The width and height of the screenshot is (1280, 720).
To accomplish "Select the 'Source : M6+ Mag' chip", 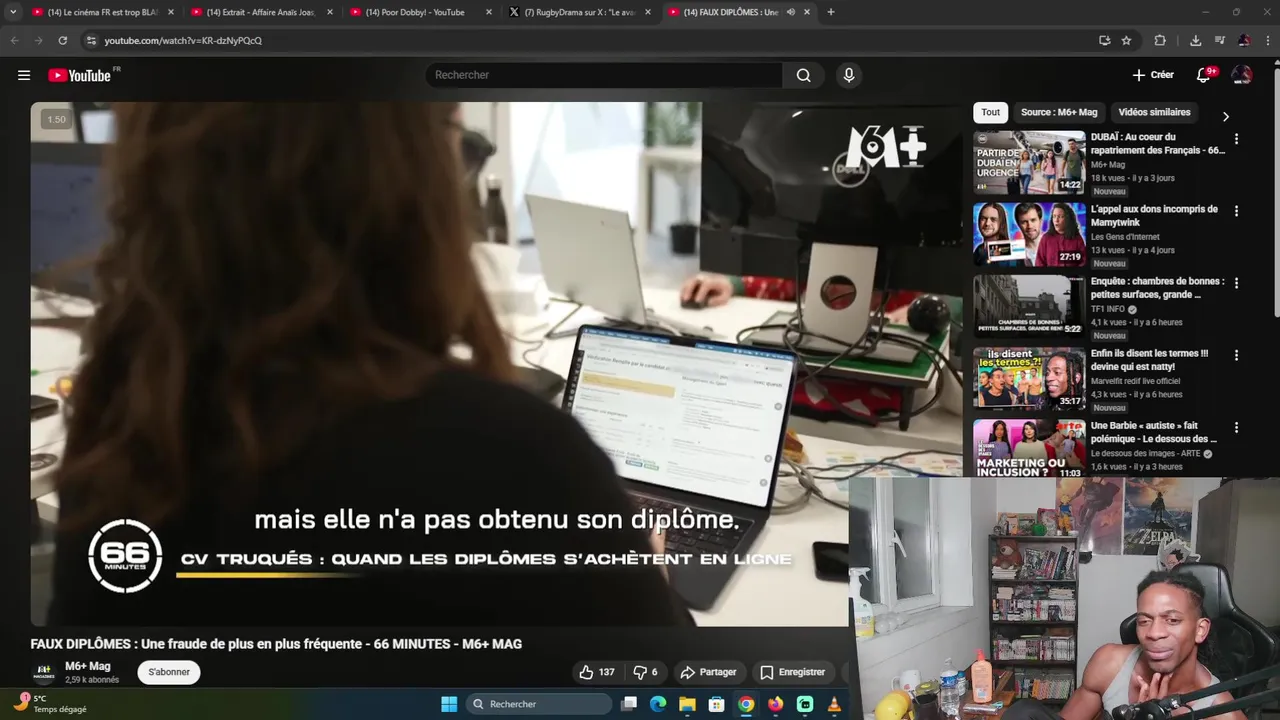I will point(1059,112).
